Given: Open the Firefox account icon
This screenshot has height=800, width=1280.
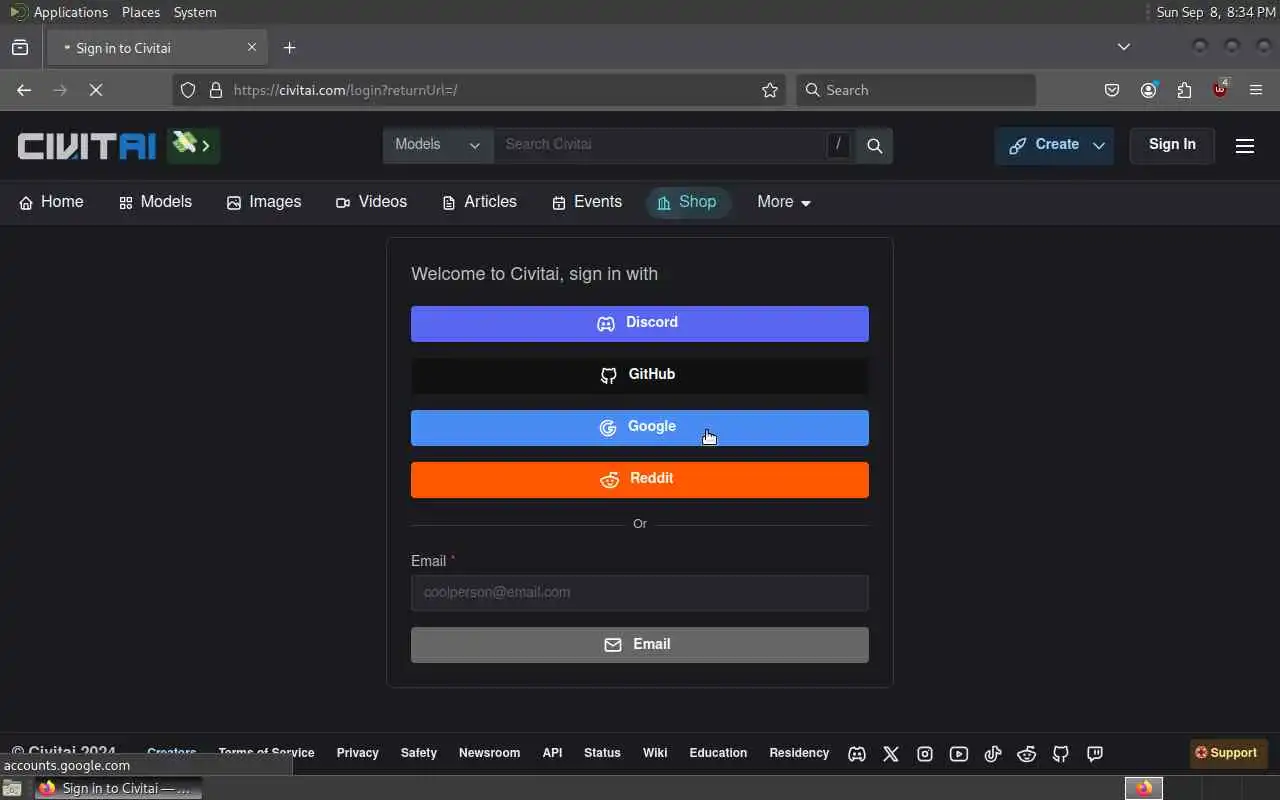Looking at the screenshot, I should [x=1148, y=90].
